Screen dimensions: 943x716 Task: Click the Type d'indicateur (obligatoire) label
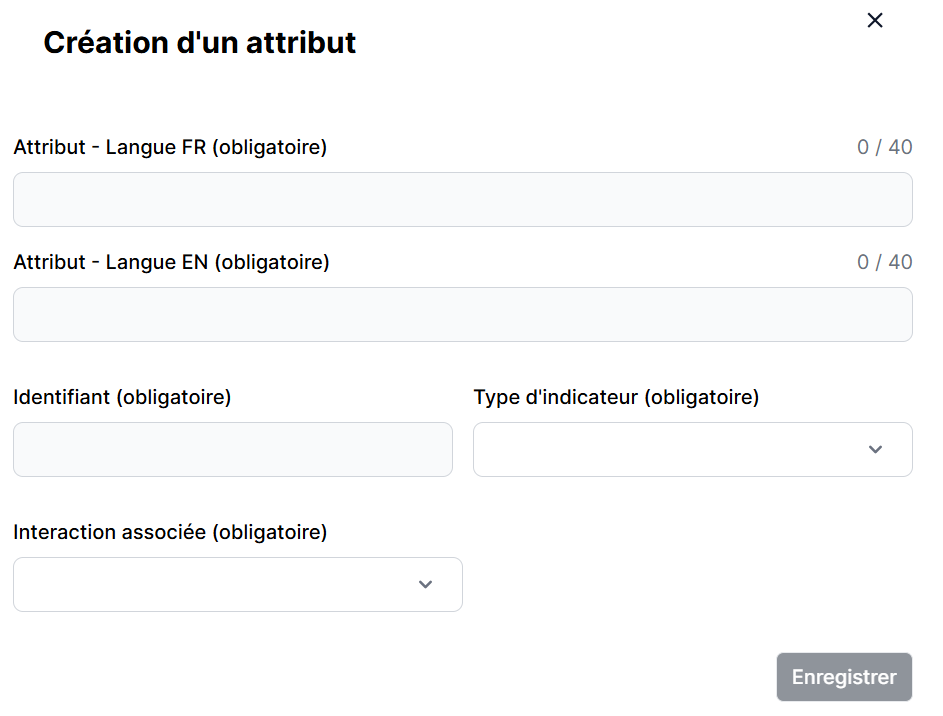tap(616, 397)
